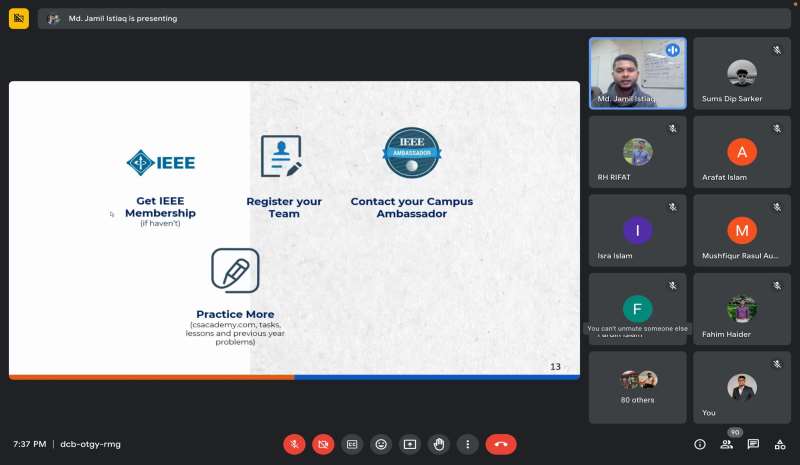
Task: Unmute your microphone
Action: click(x=294, y=444)
